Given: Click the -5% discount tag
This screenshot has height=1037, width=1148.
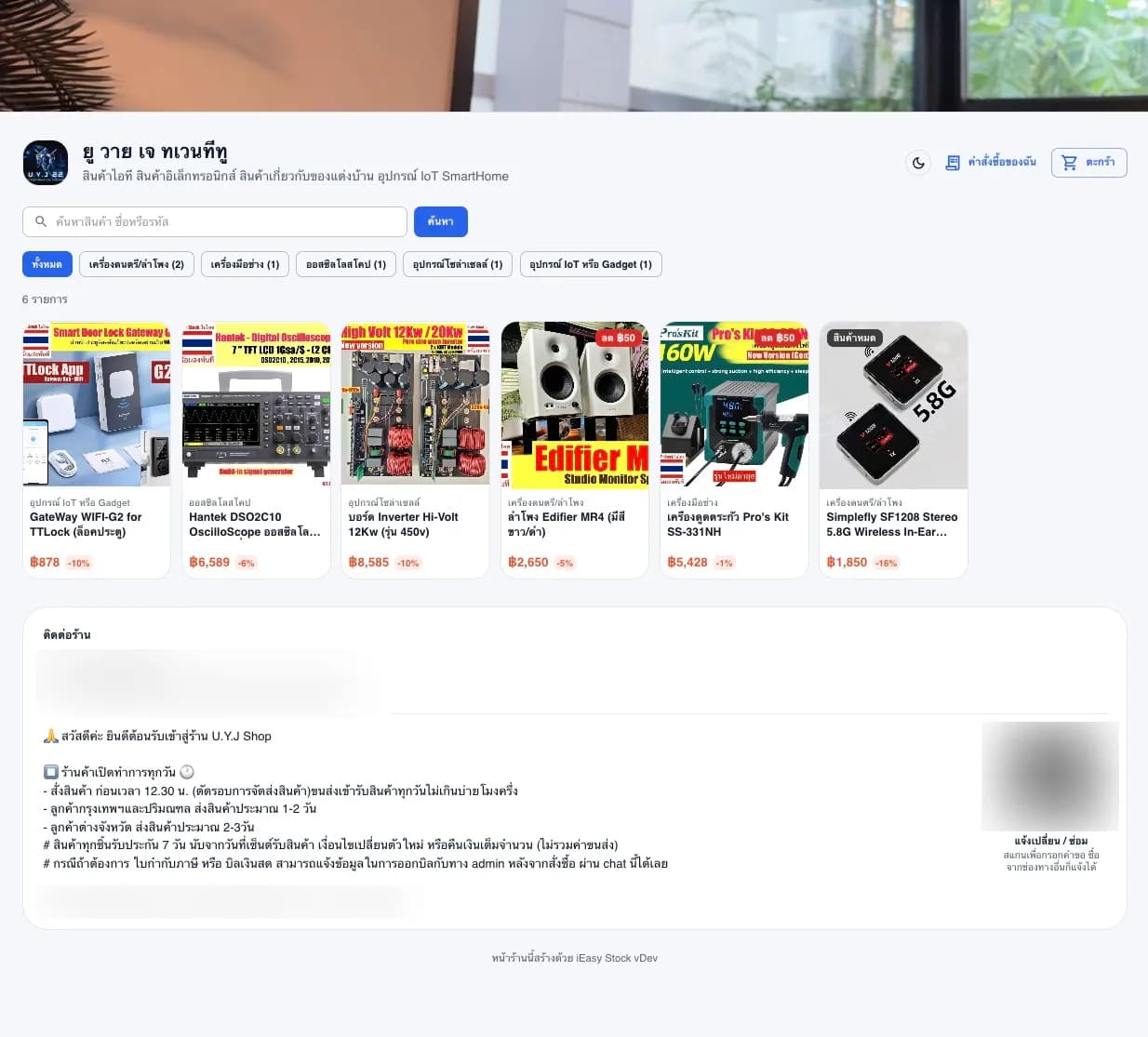Looking at the screenshot, I should pyautogui.click(x=565, y=564).
